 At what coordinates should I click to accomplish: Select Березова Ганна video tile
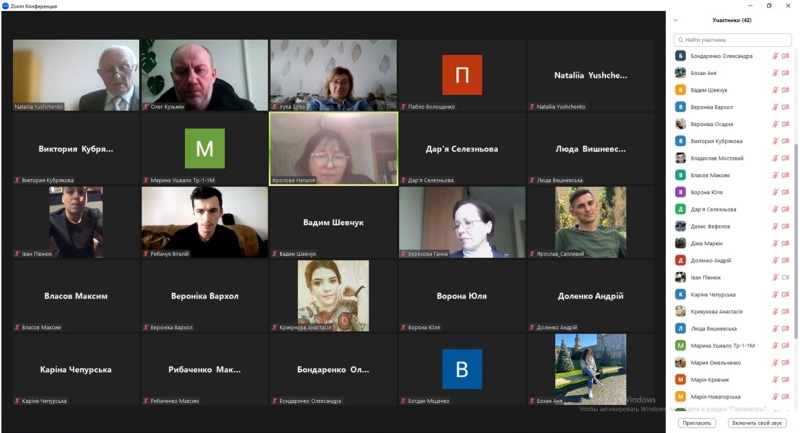[462, 222]
